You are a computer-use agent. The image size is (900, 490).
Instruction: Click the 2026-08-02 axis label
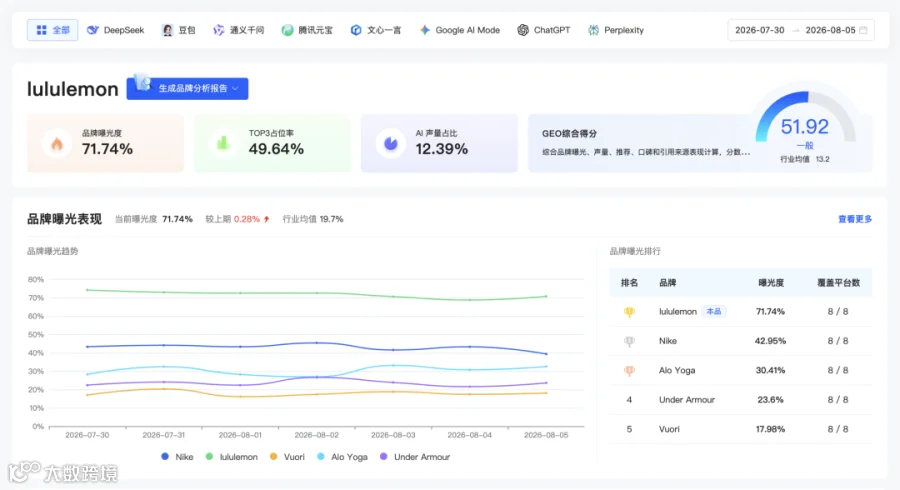coord(316,435)
